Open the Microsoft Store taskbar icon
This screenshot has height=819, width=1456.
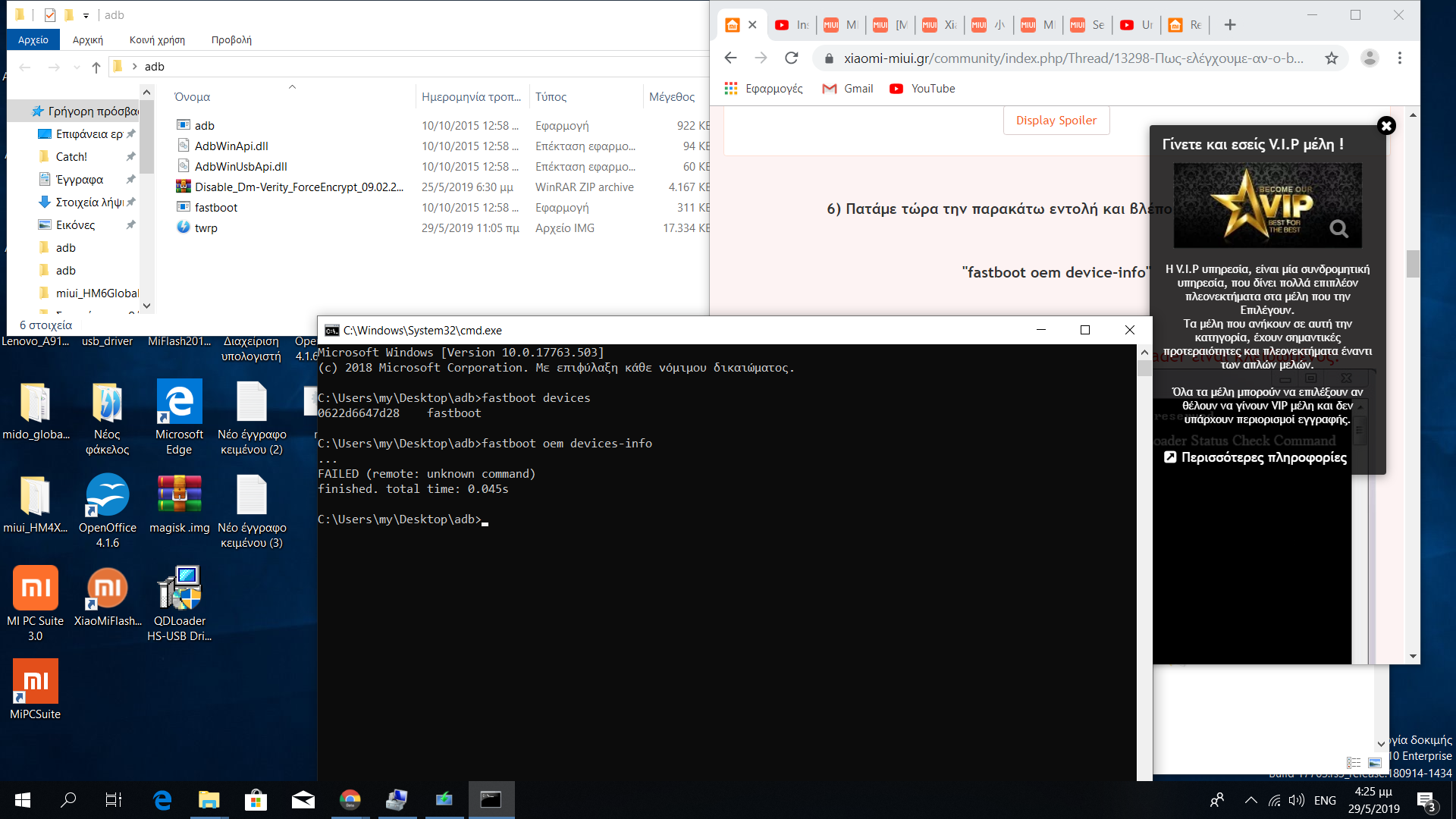tap(256, 800)
